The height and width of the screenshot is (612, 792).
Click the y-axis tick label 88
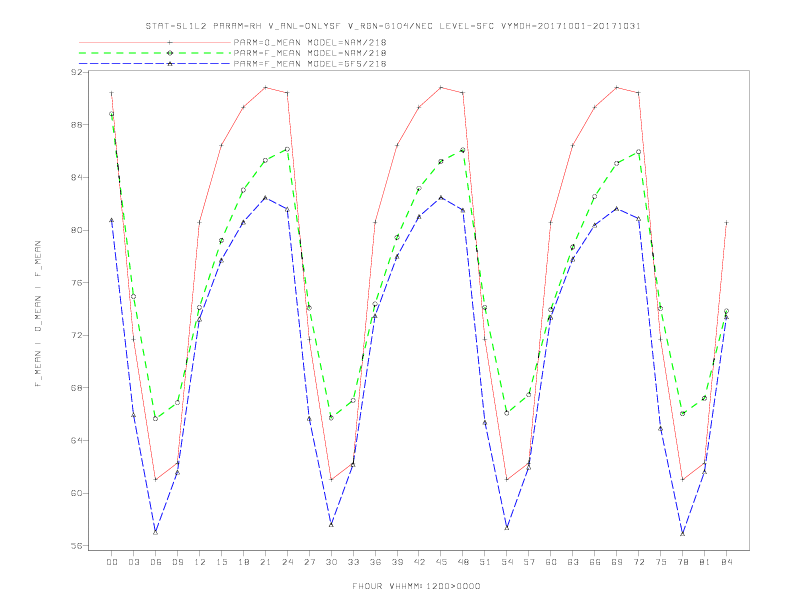click(x=76, y=125)
